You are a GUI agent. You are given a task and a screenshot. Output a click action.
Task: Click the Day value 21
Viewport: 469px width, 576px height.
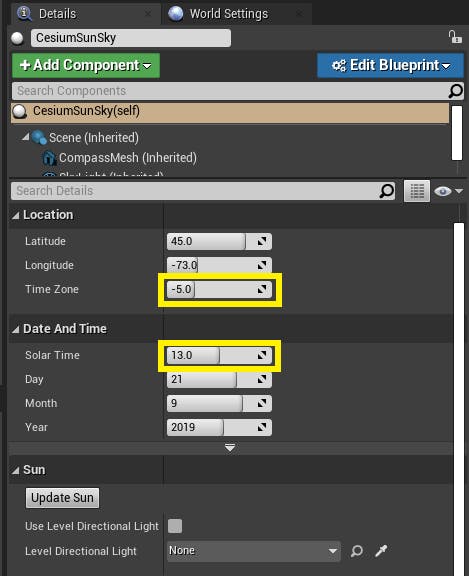tap(177, 379)
